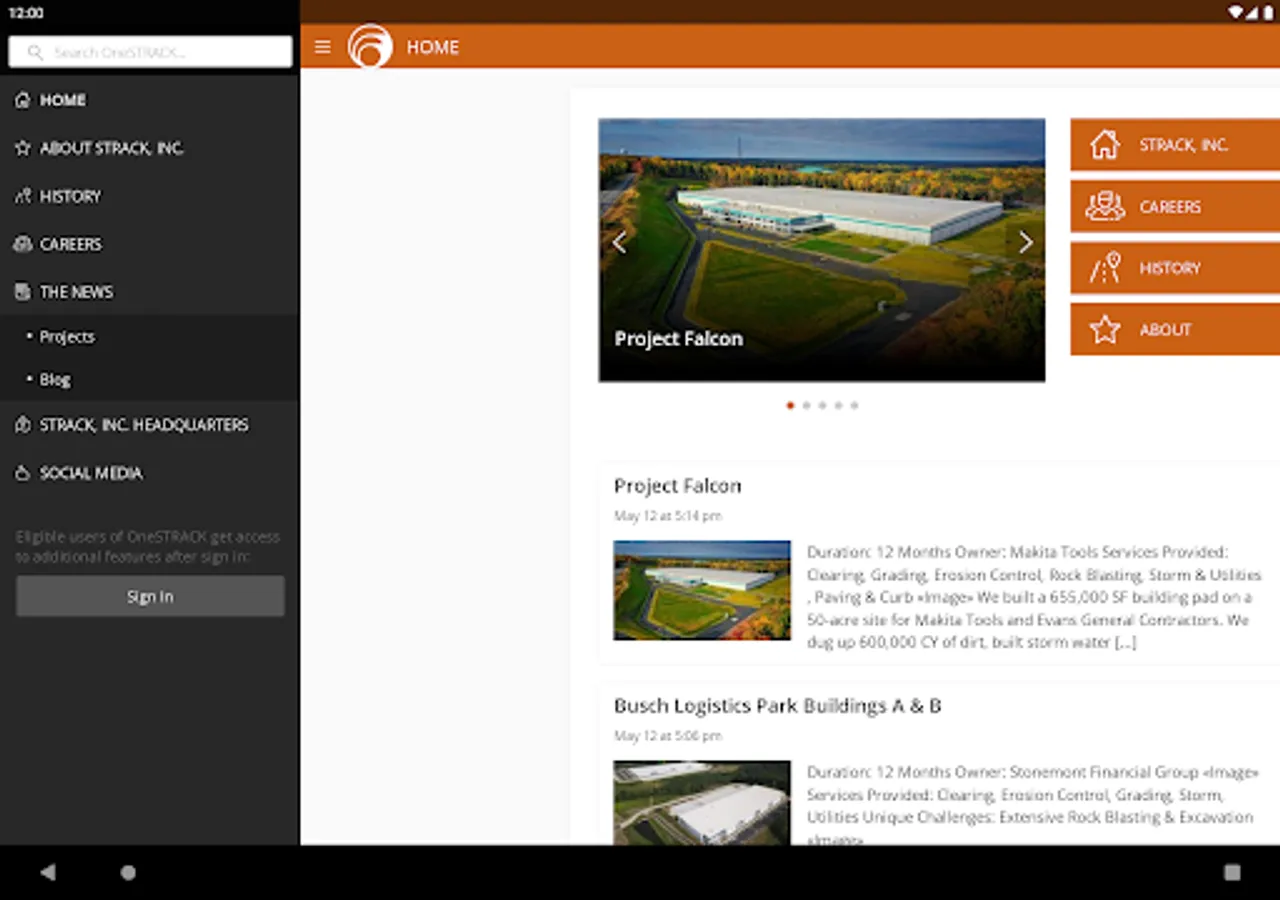Click the Sign In button
The image size is (1280, 900).
click(150, 596)
